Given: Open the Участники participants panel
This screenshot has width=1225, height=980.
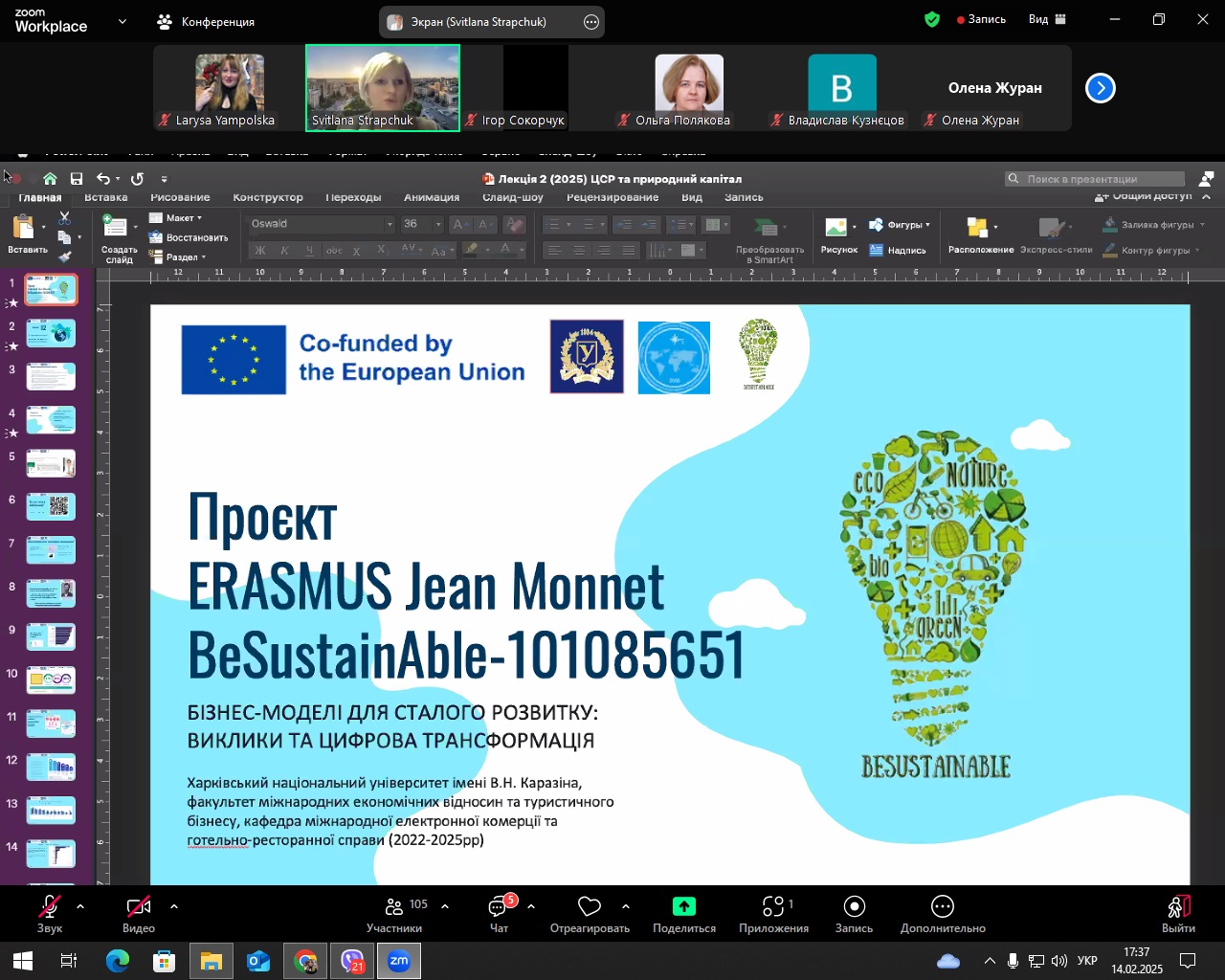Looking at the screenshot, I should click(394, 914).
